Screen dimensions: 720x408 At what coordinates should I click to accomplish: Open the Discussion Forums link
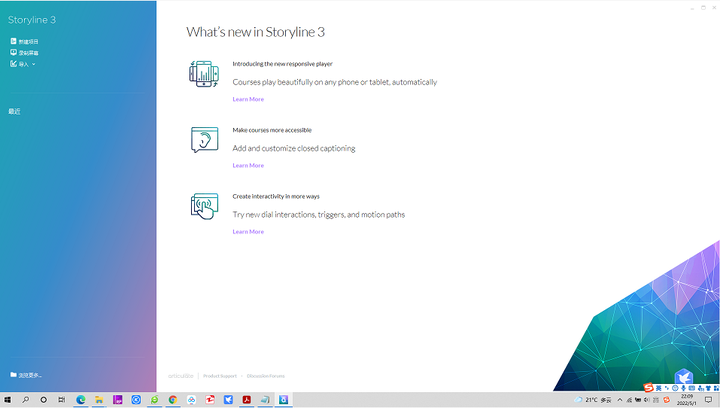point(265,376)
